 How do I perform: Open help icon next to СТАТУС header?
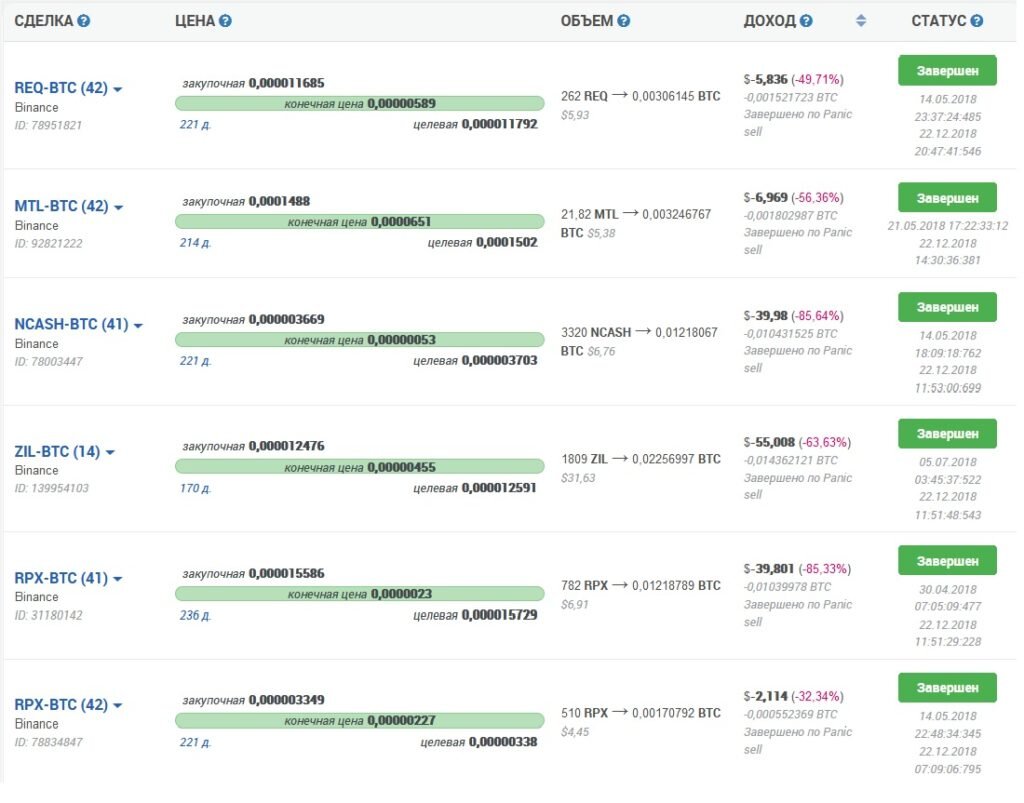[x=977, y=21]
